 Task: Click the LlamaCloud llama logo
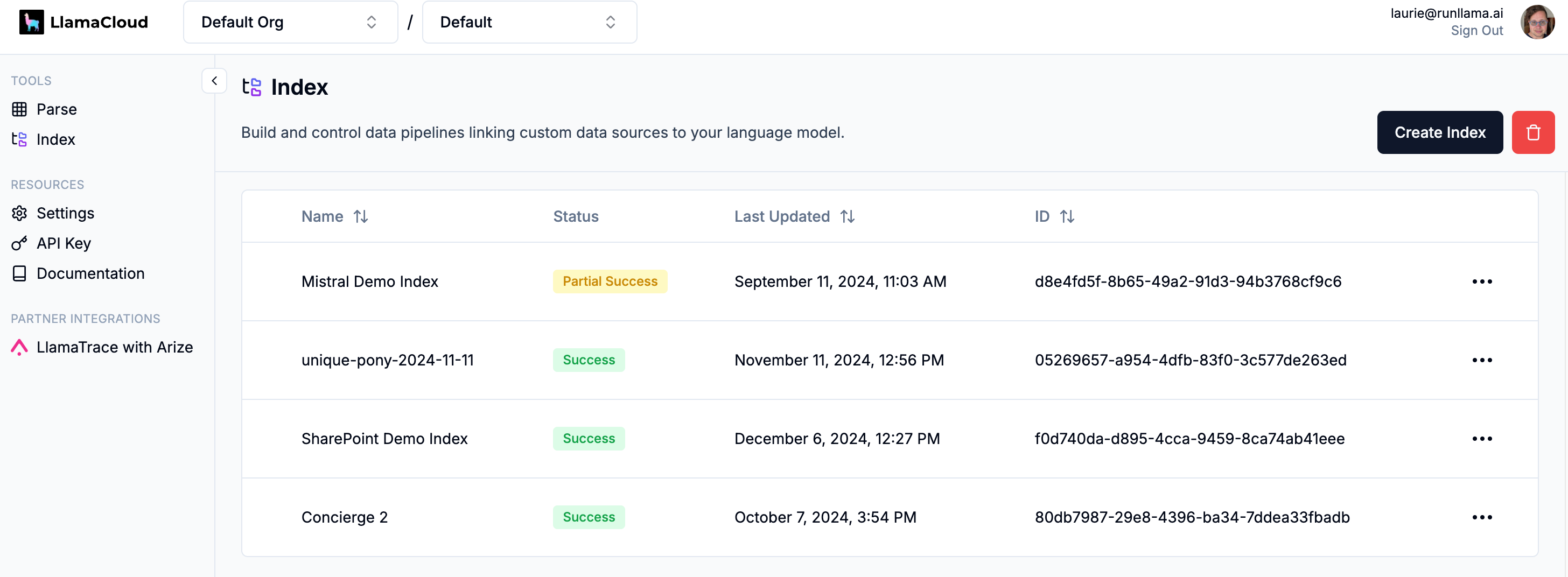[x=31, y=23]
